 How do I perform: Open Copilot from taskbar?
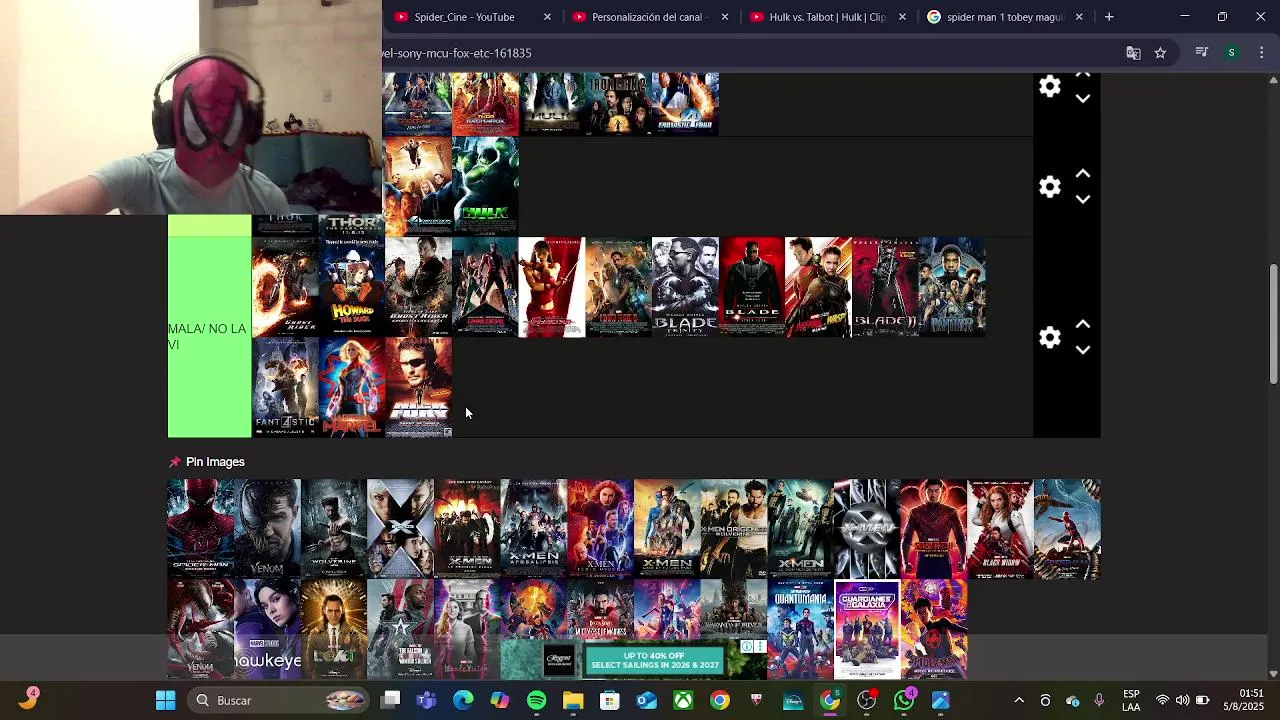pyautogui.click(x=500, y=700)
